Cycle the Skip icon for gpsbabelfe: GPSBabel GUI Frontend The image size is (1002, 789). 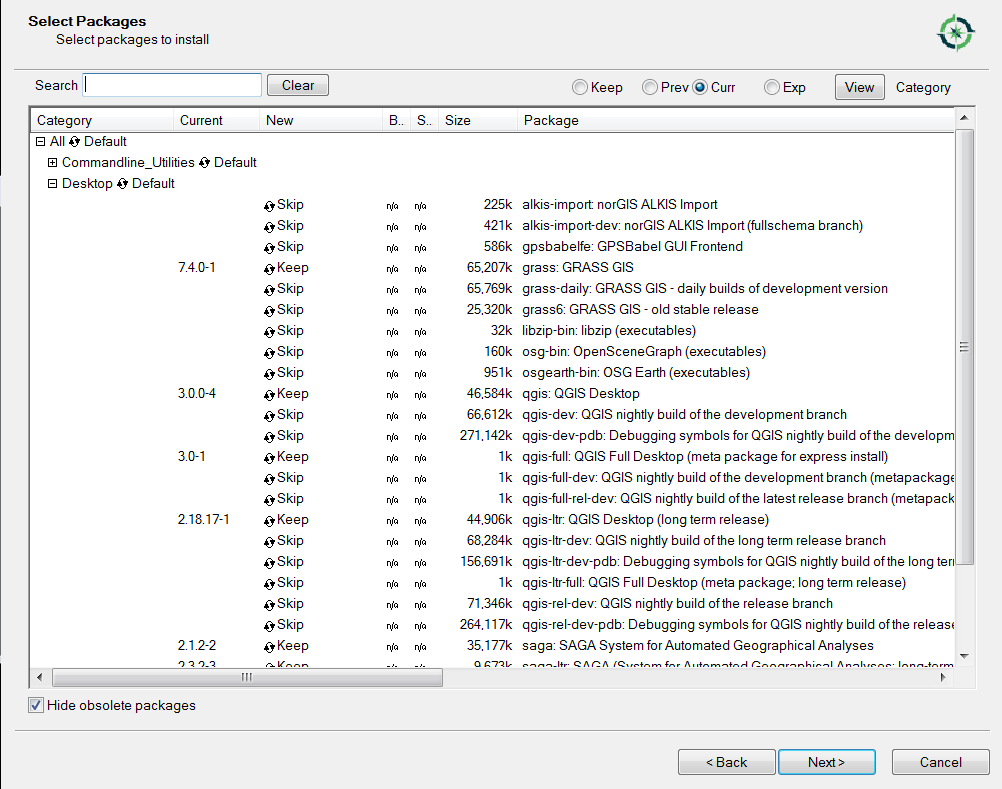pos(270,246)
